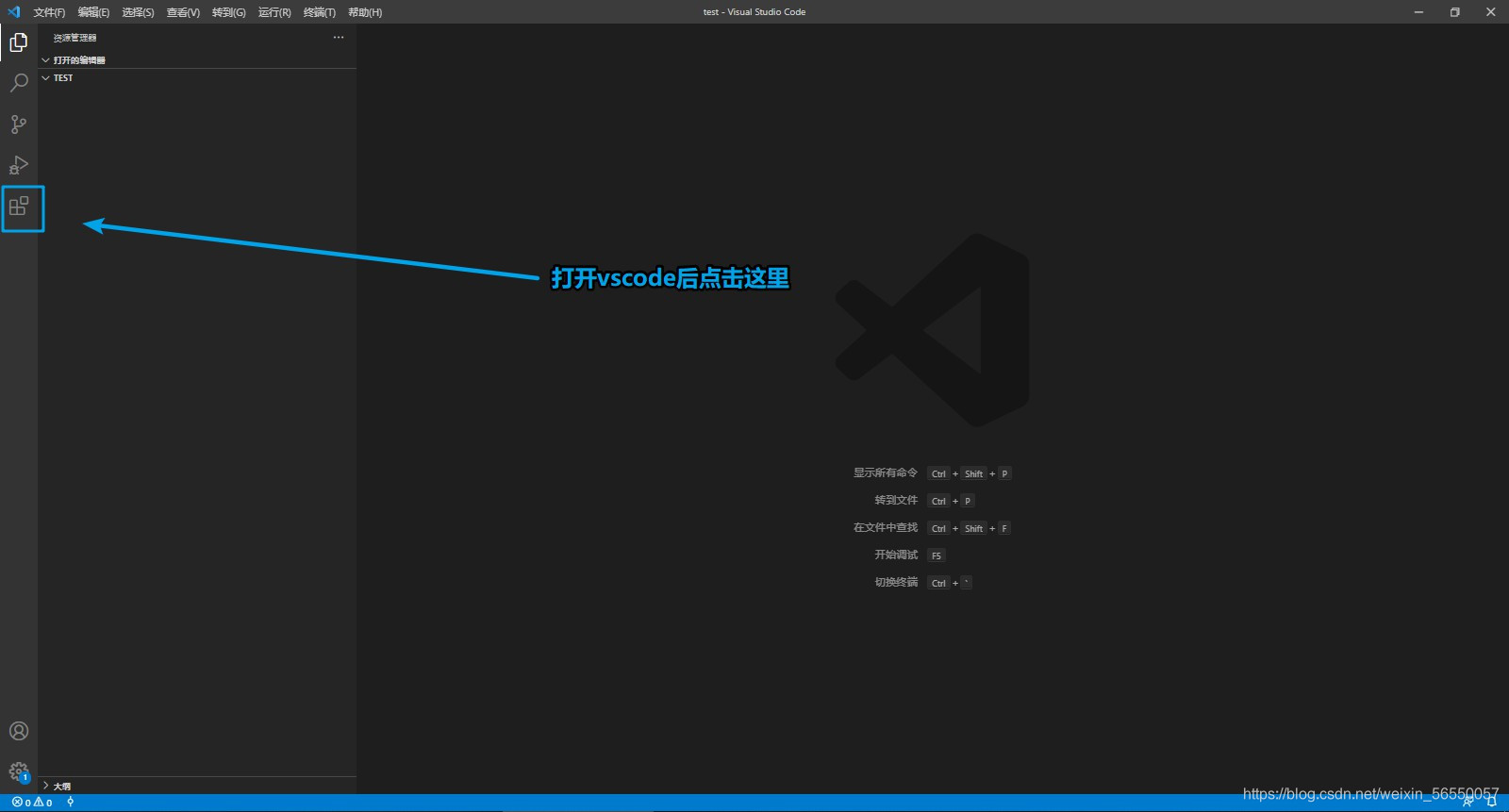Open the 编辑(E) menu

point(93,12)
